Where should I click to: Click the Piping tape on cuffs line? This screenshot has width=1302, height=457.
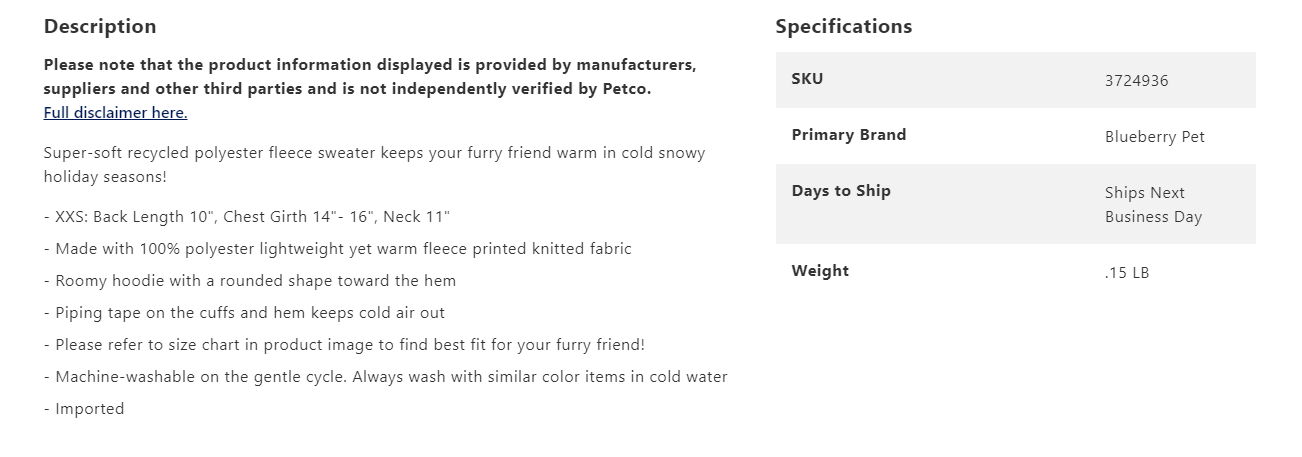(245, 313)
